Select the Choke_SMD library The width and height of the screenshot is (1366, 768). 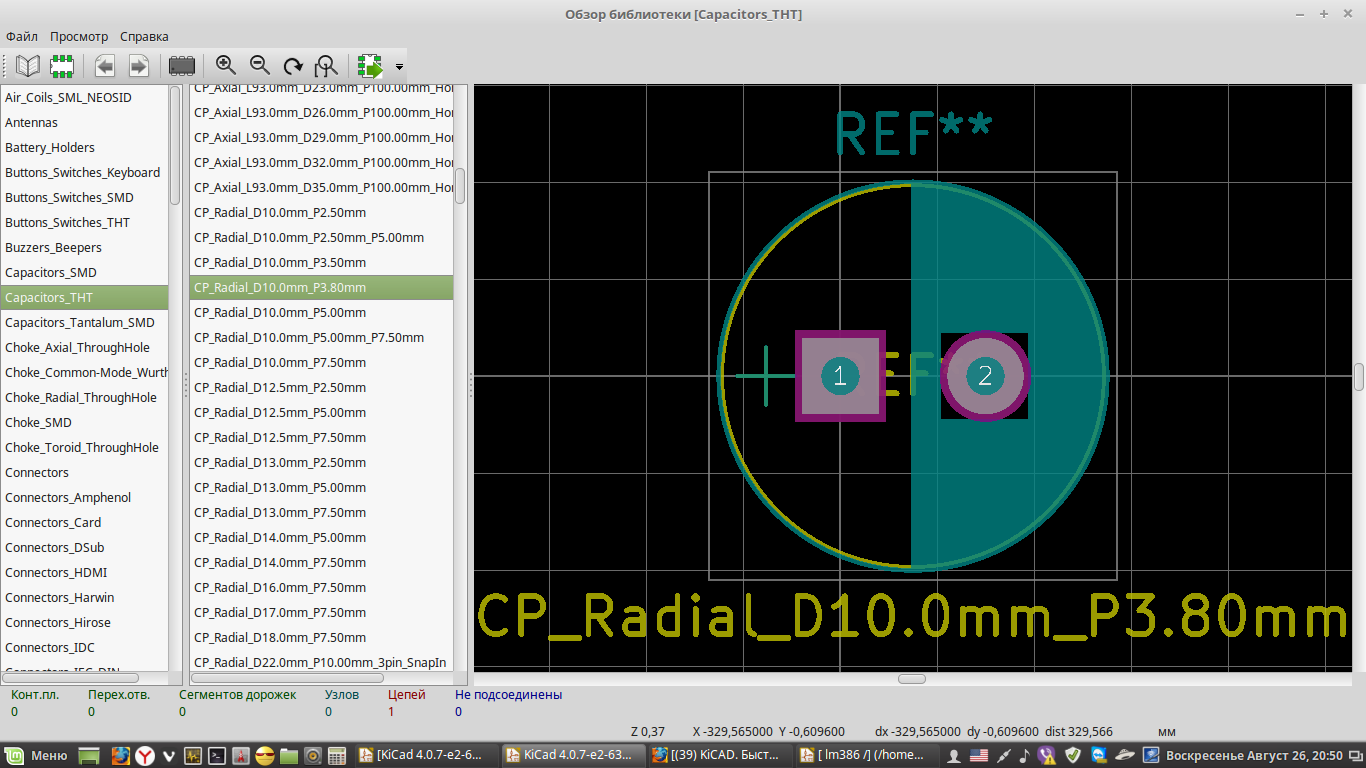(84, 422)
